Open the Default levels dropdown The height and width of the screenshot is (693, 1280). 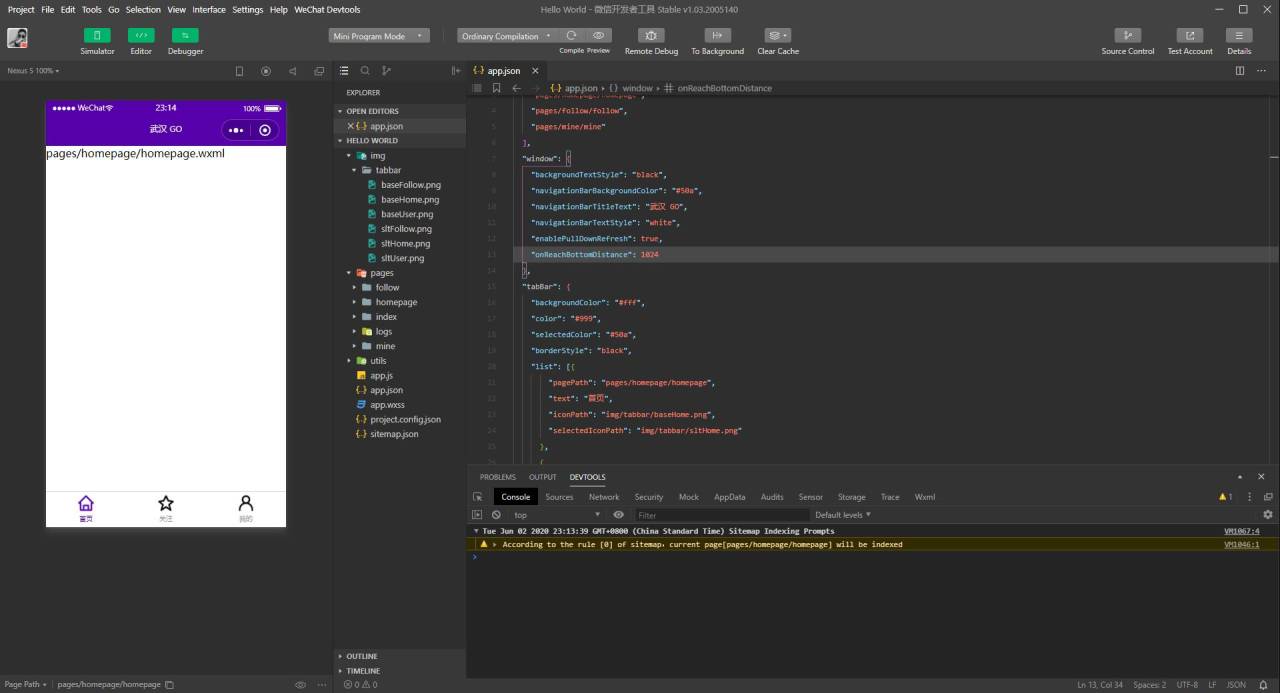(842, 515)
